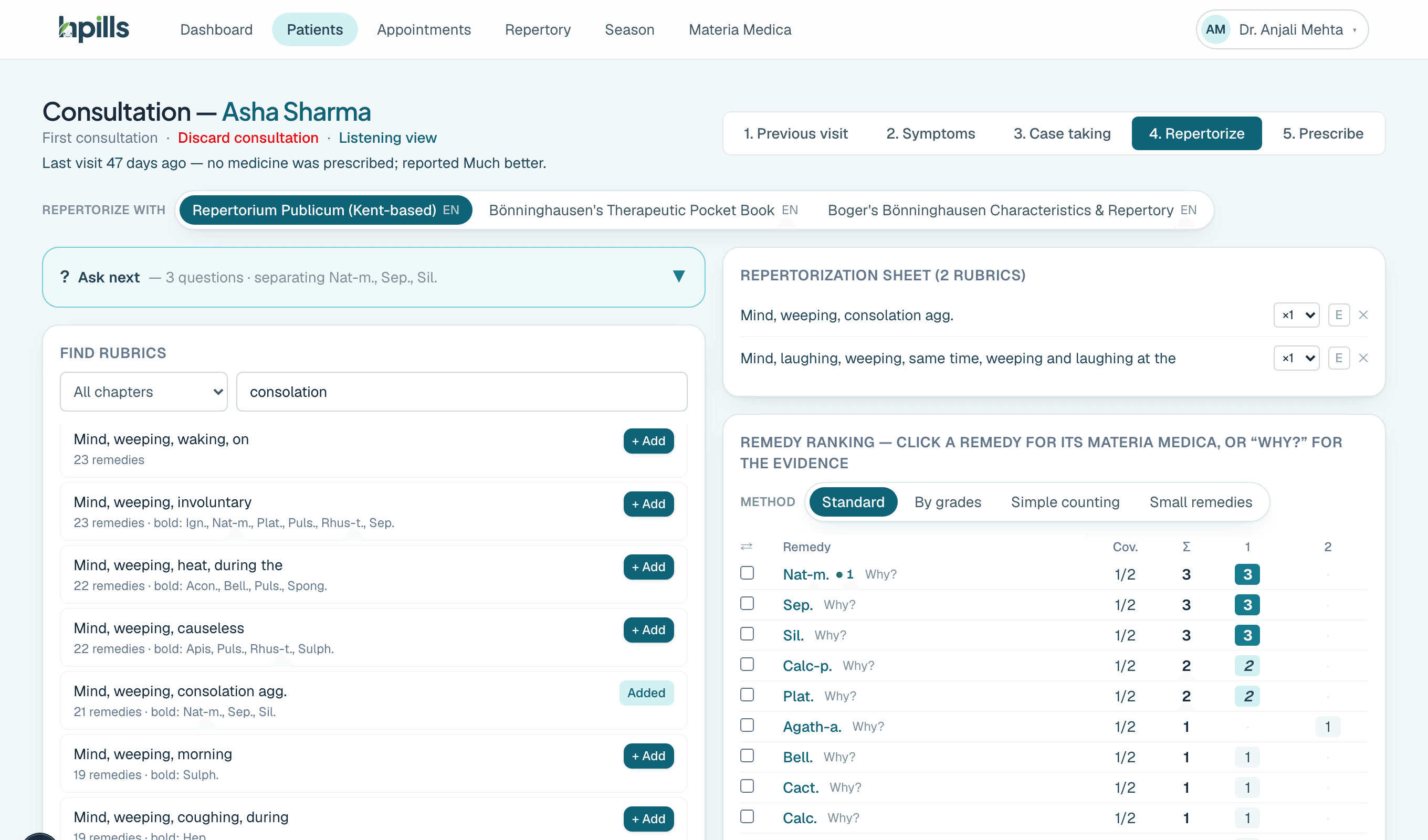Check the Sep. remedy checkbox
This screenshot has width=1428, height=840.
point(747,604)
